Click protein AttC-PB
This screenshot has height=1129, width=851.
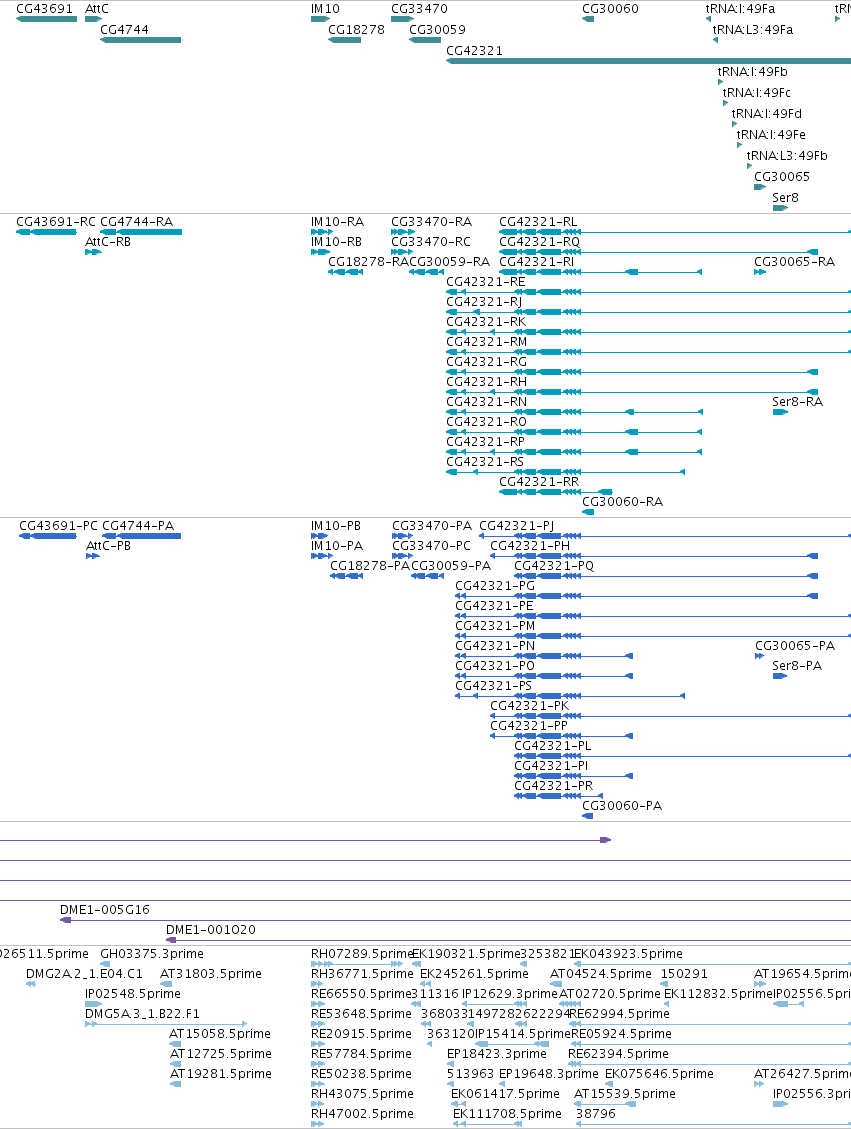(93, 556)
